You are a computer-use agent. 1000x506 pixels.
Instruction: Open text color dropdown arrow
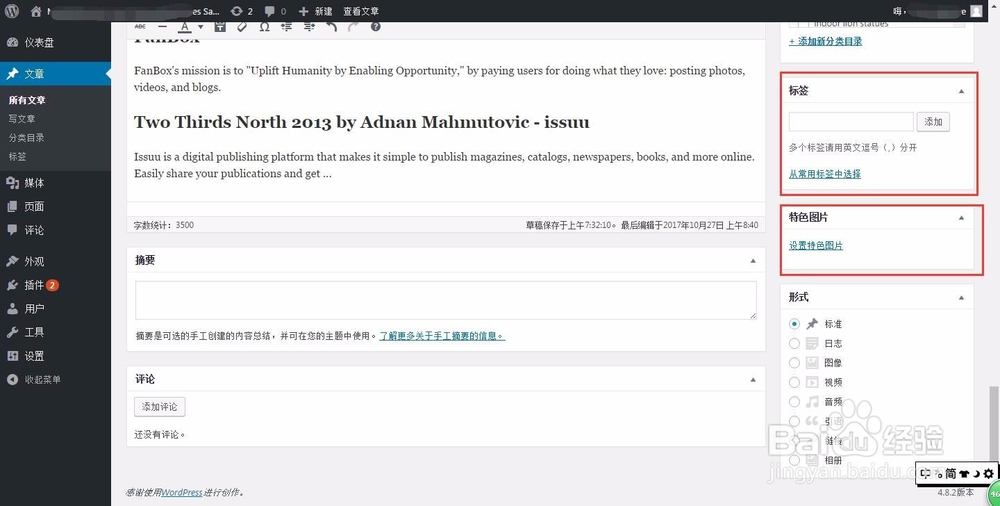click(200, 27)
